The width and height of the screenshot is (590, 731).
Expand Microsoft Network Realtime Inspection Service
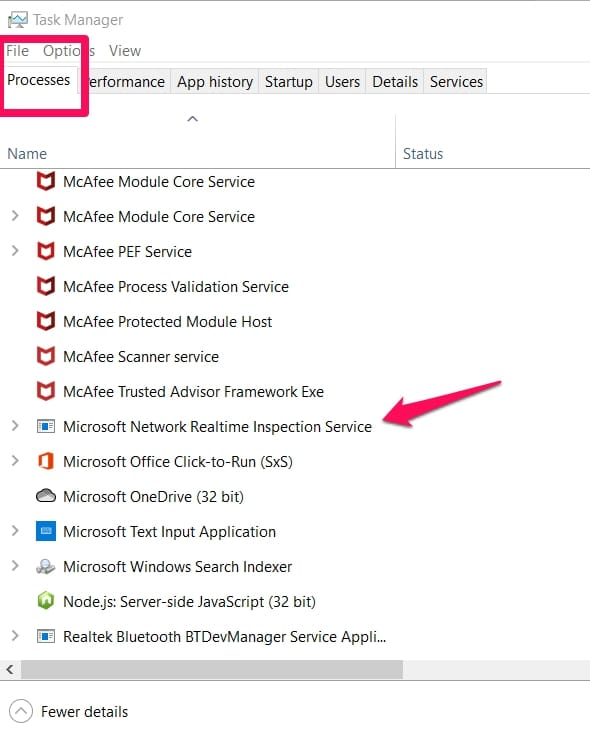coord(15,426)
